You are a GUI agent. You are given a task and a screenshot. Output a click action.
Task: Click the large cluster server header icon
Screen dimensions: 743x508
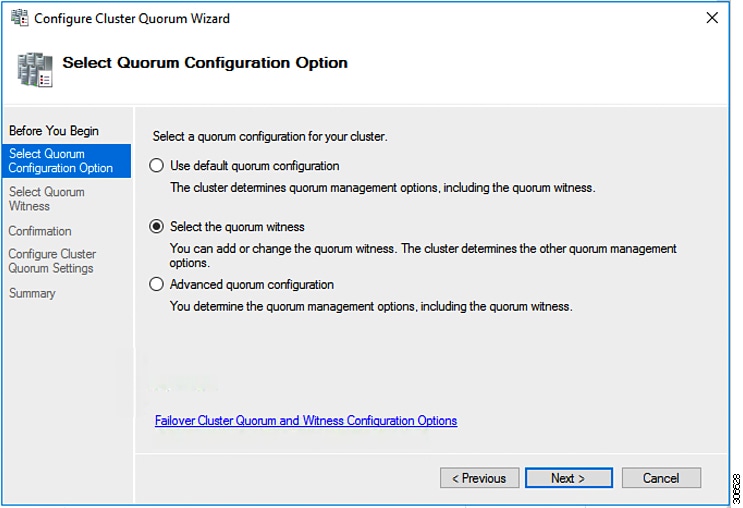tap(34, 68)
